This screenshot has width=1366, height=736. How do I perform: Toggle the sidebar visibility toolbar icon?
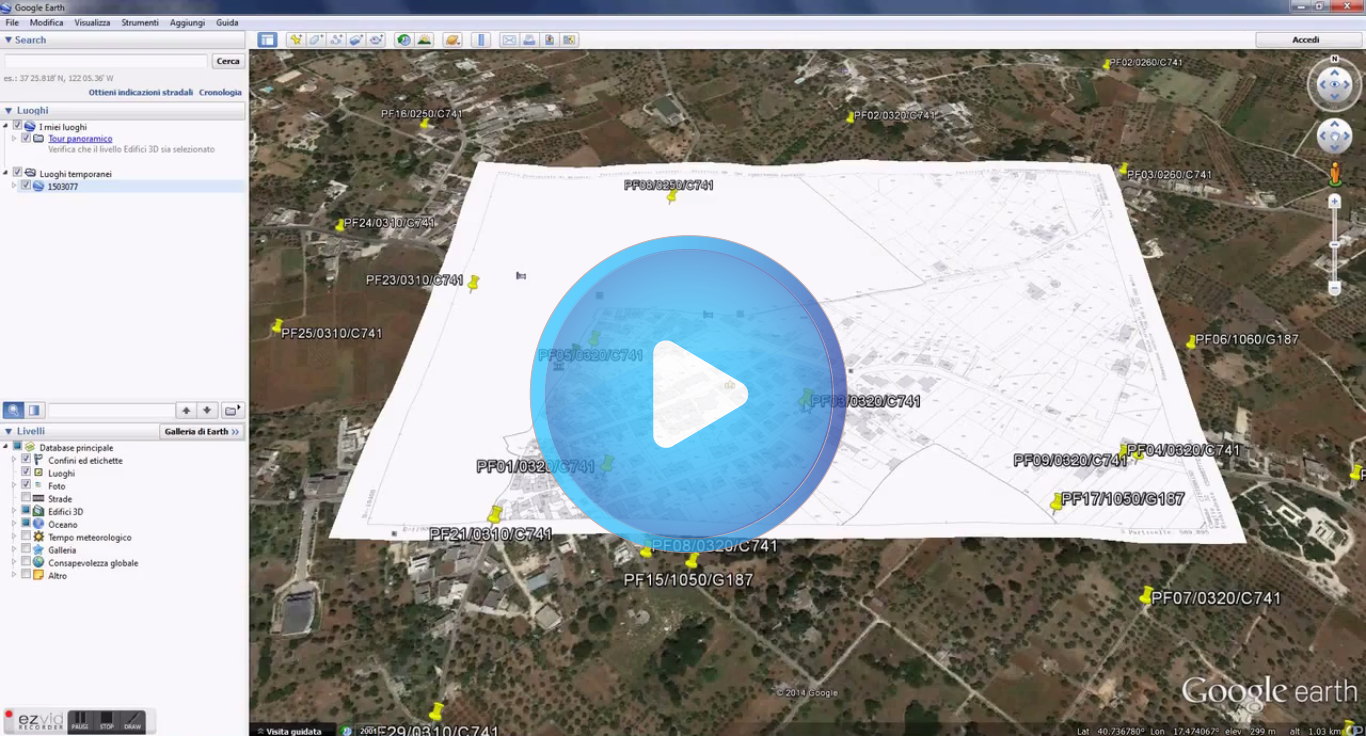point(267,40)
